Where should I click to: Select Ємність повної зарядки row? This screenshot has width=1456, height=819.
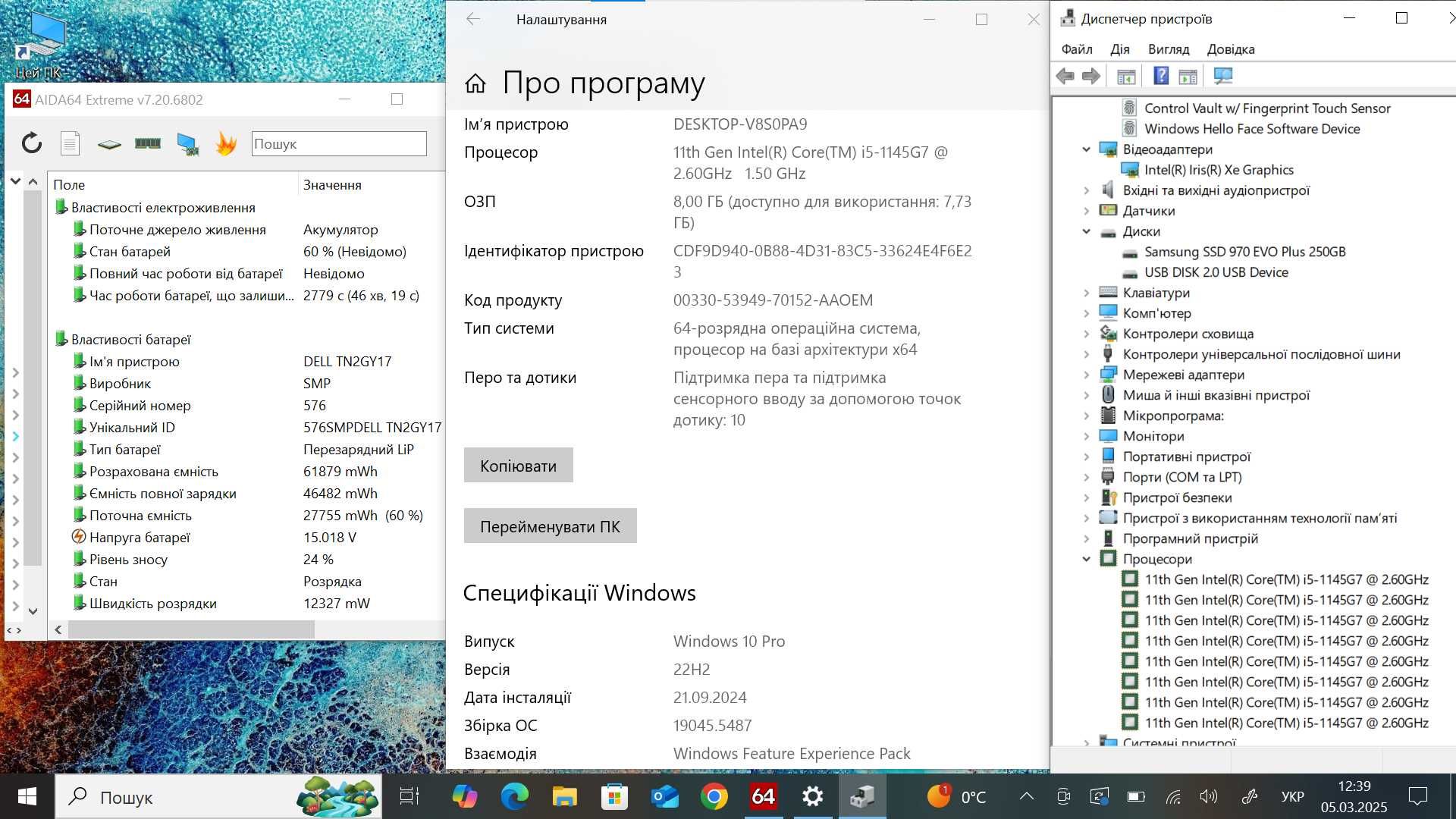coord(247,493)
